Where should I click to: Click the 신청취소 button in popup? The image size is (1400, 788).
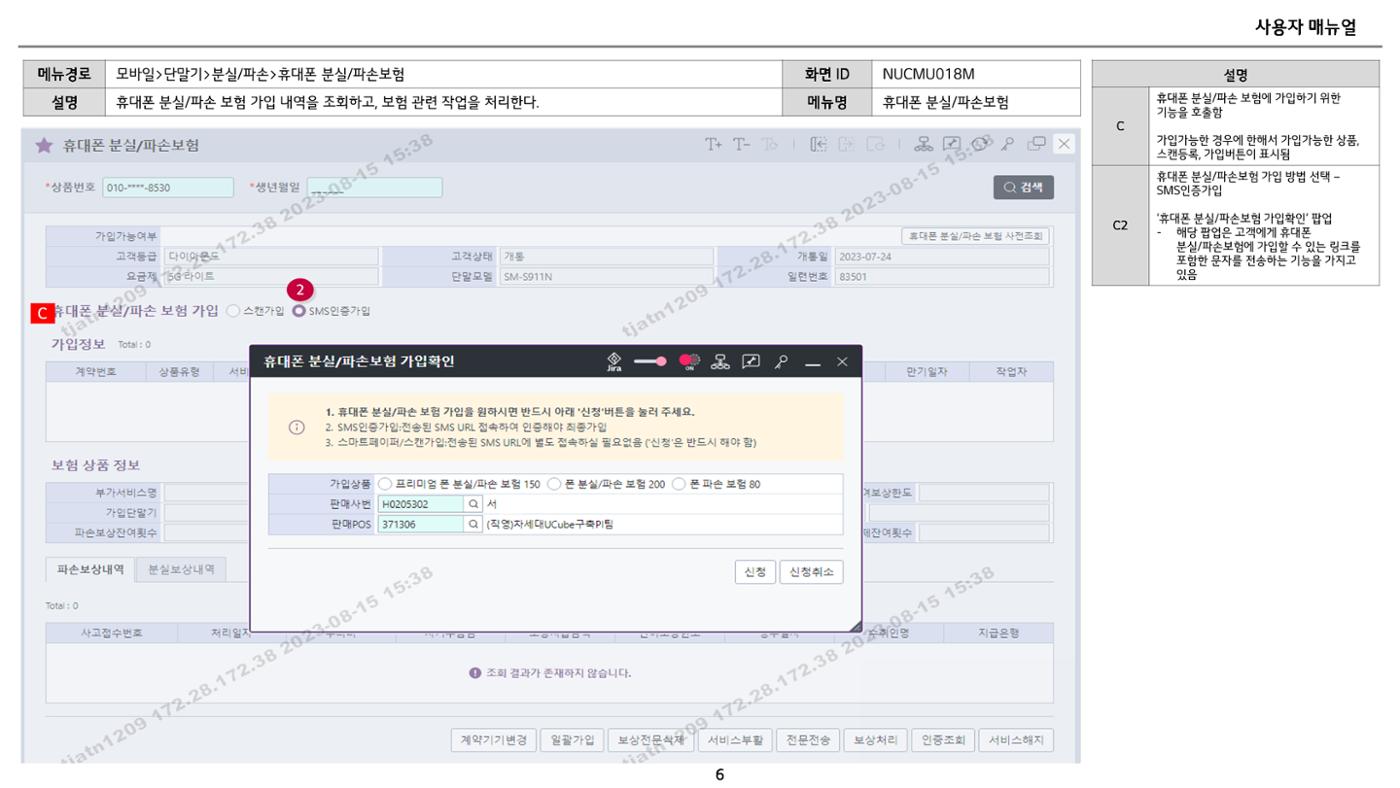pos(811,572)
